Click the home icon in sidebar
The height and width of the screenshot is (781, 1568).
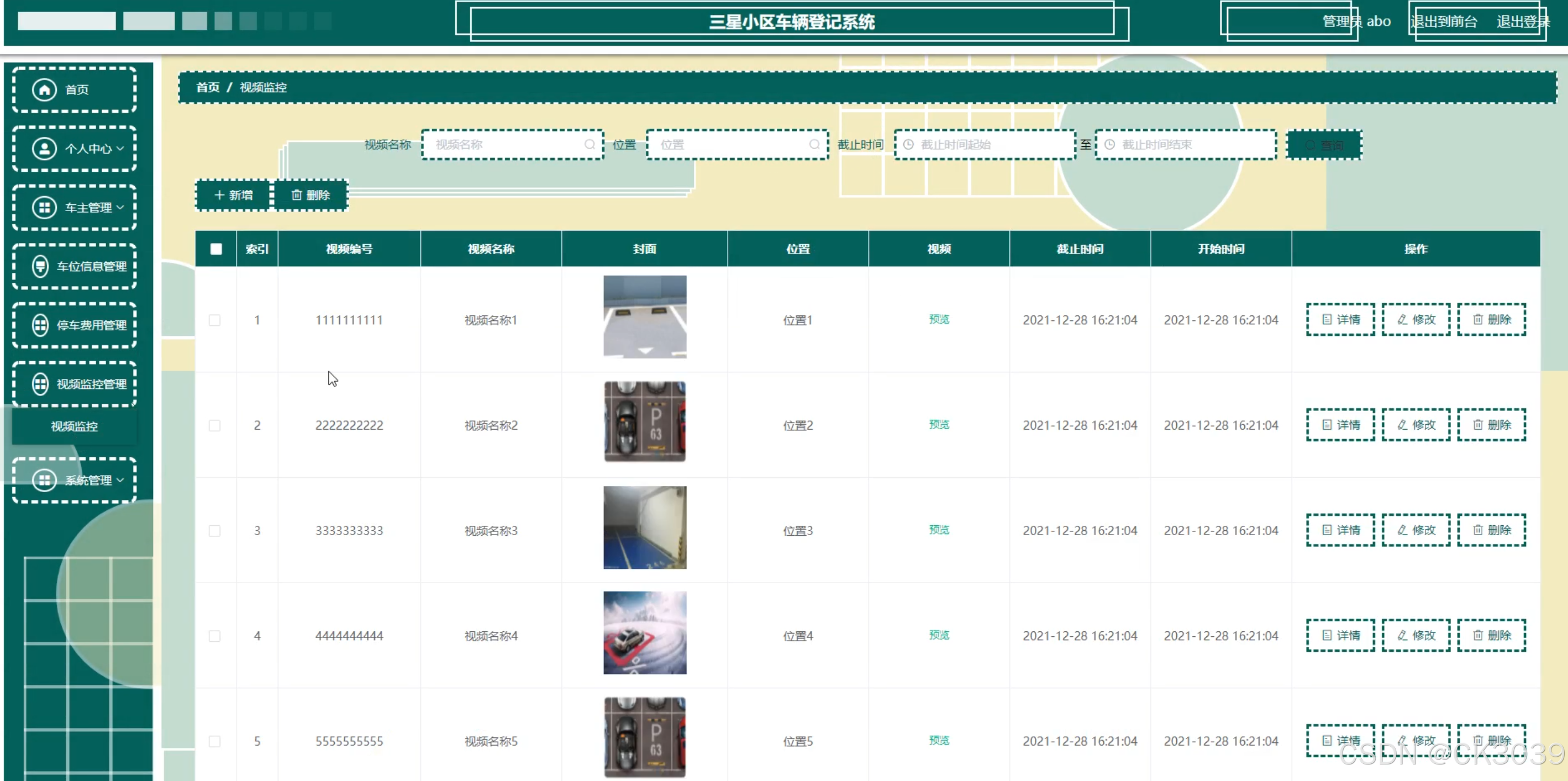[x=44, y=89]
